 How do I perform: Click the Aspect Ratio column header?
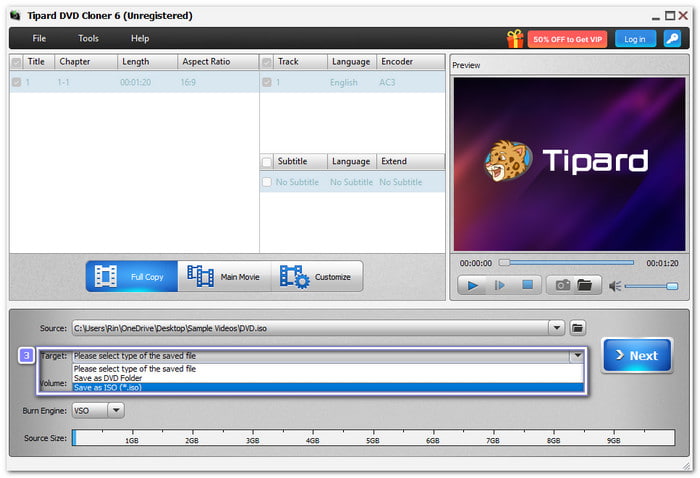coord(217,62)
